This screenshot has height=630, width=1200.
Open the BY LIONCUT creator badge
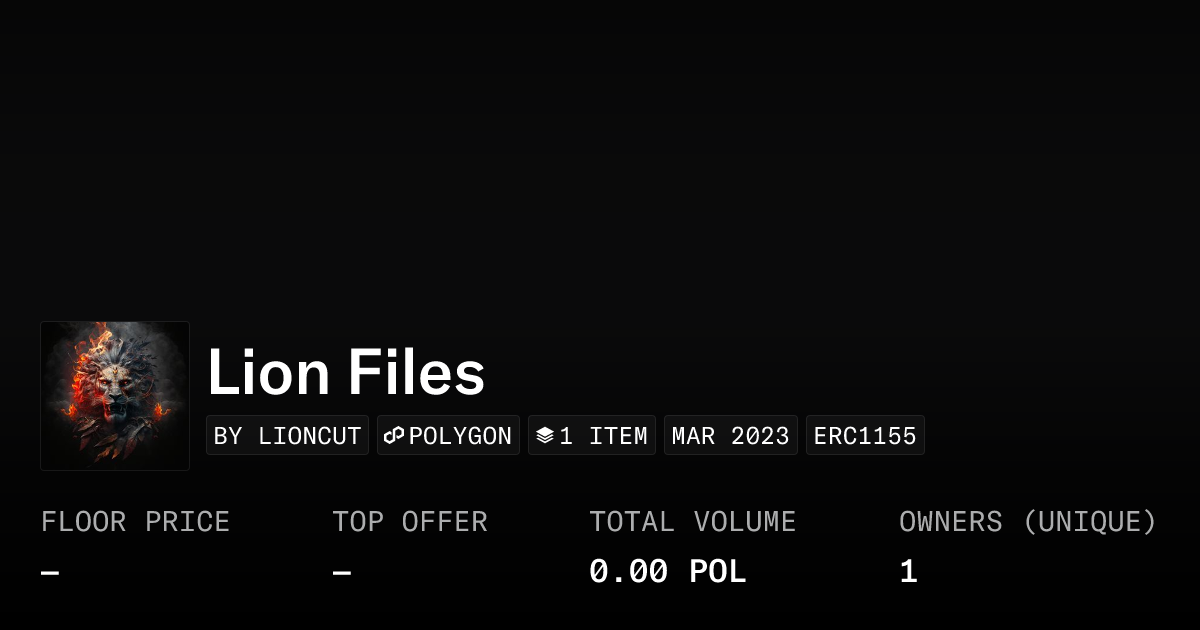click(287, 436)
